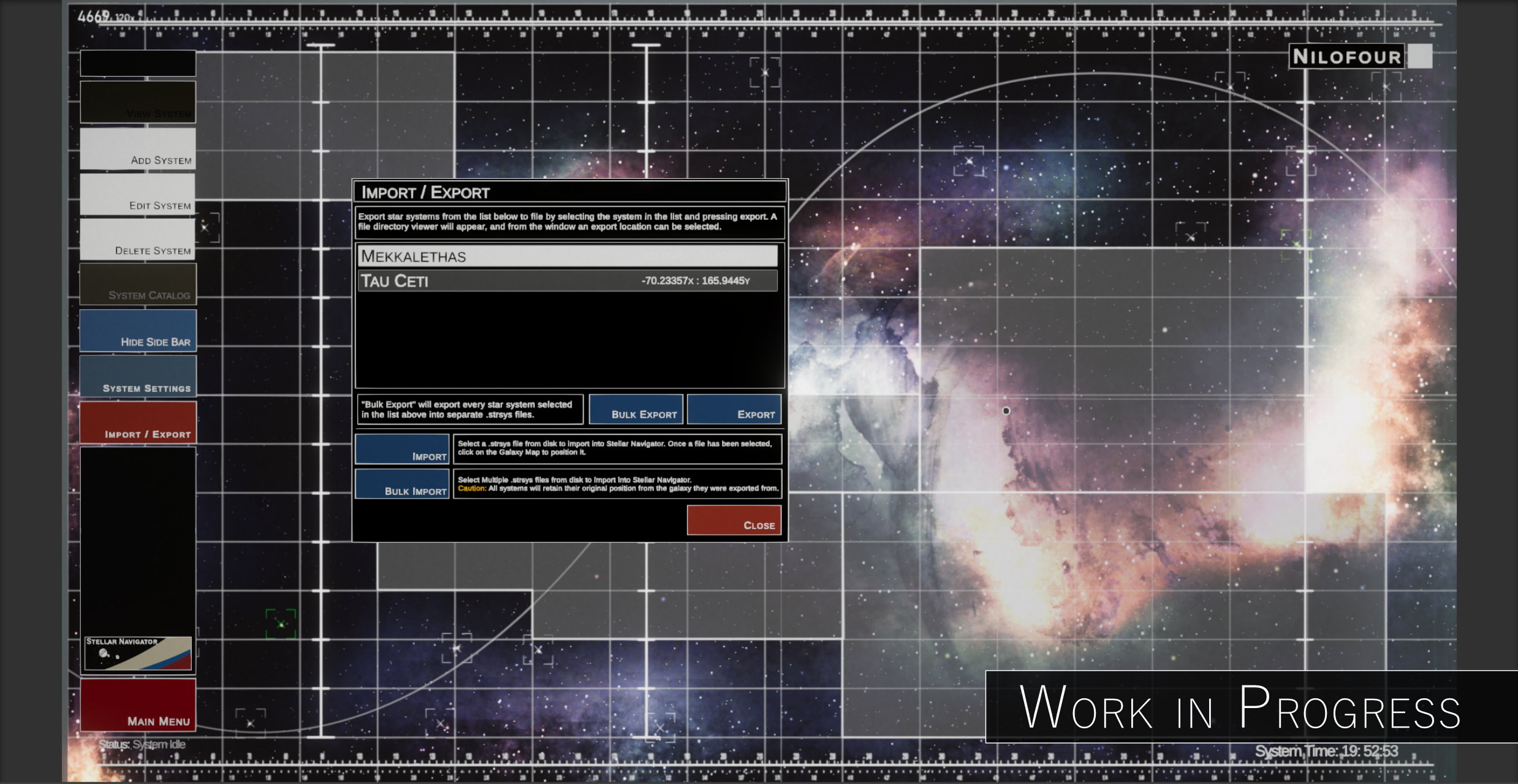Toggle Hide Side Bar
Viewport: 1518px width, 784px height.
pos(138,331)
